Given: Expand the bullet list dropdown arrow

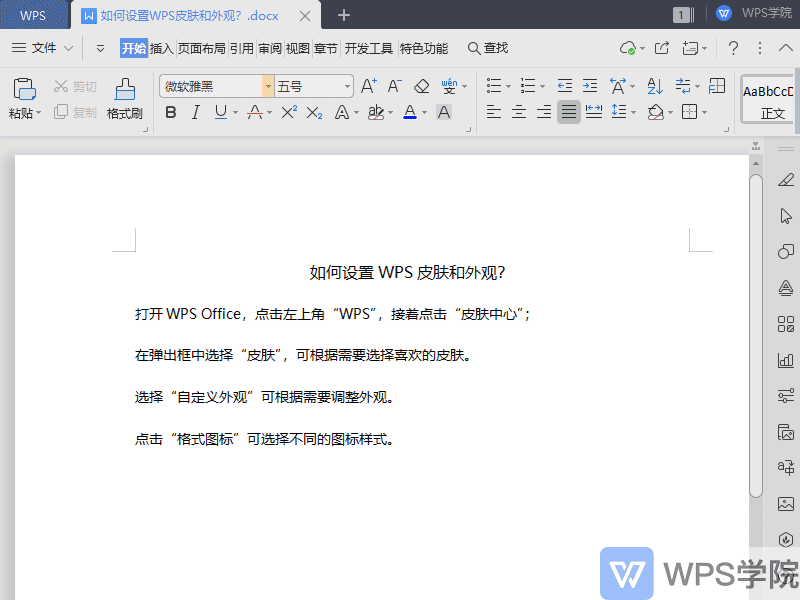Looking at the screenshot, I should [x=509, y=86].
